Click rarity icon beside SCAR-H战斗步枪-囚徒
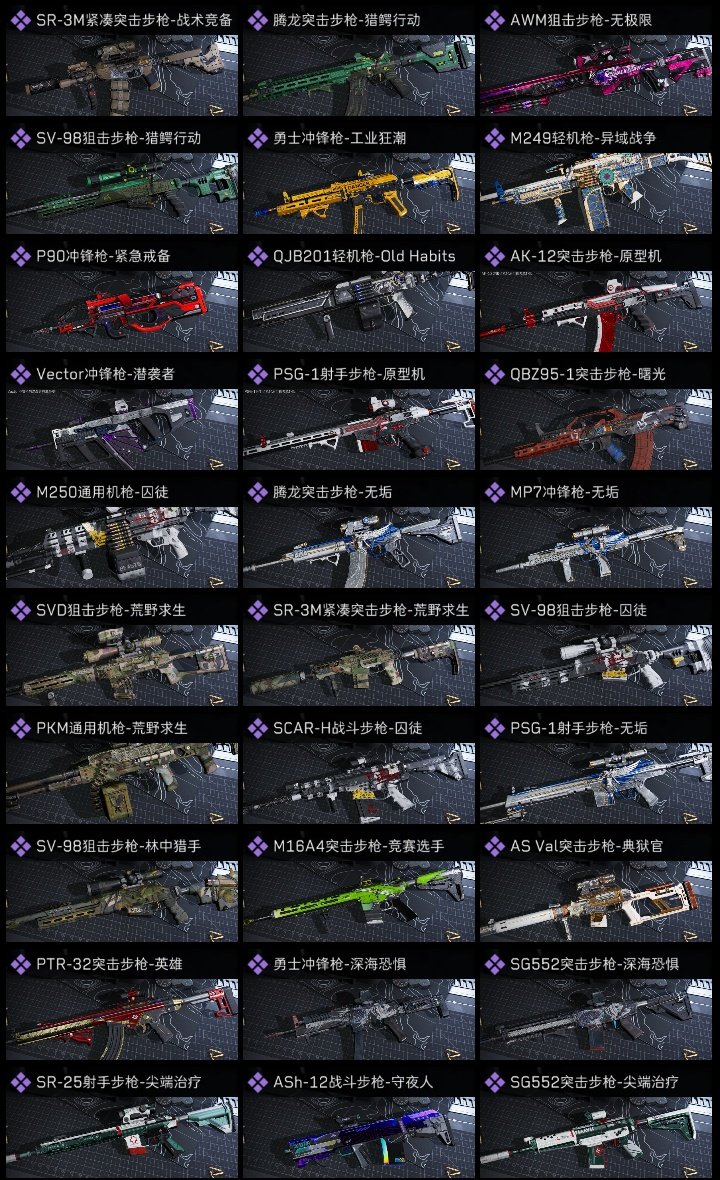The image size is (720, 1180). tap(257, 728)
